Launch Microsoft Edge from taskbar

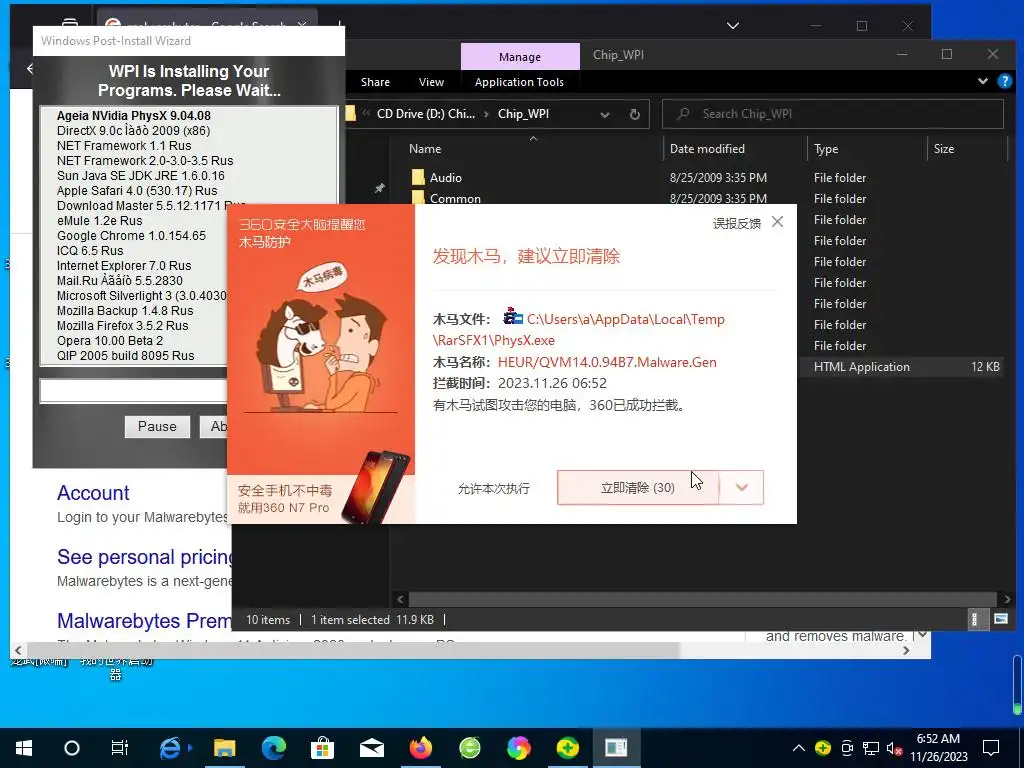[274, 748]
